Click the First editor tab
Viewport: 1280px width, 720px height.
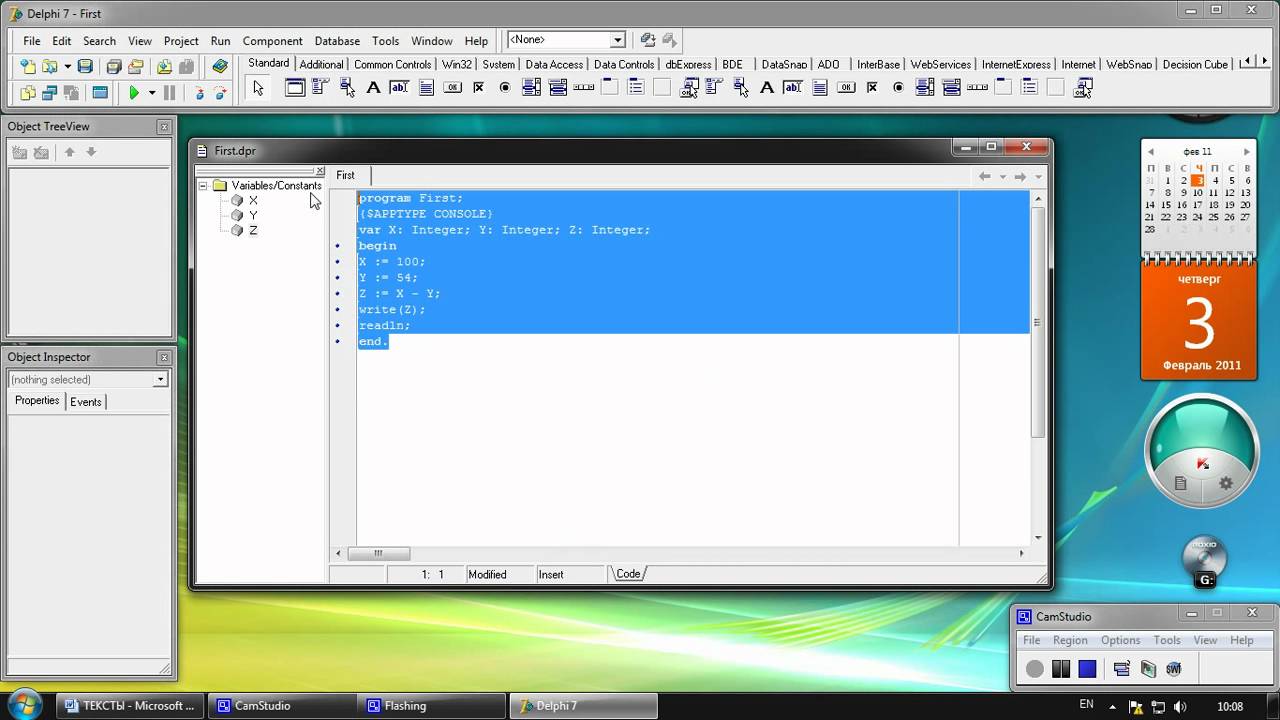click(345, 175)
